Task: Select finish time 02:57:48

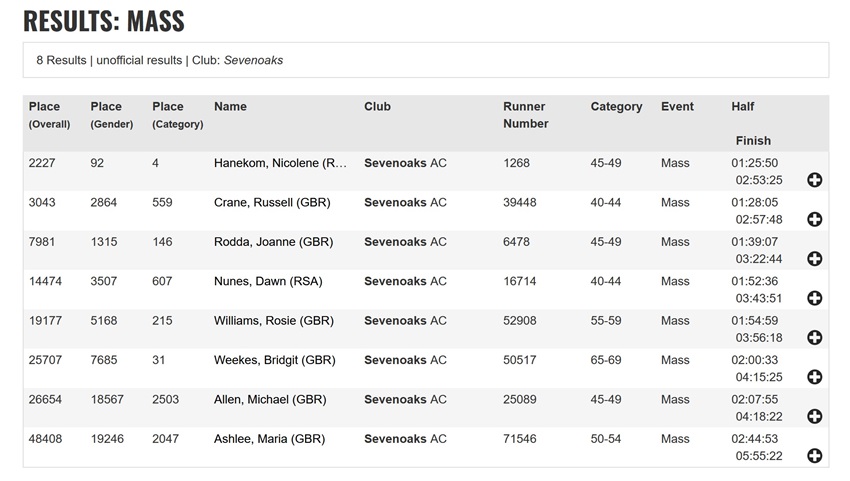Action: click(x=759, y=220)
